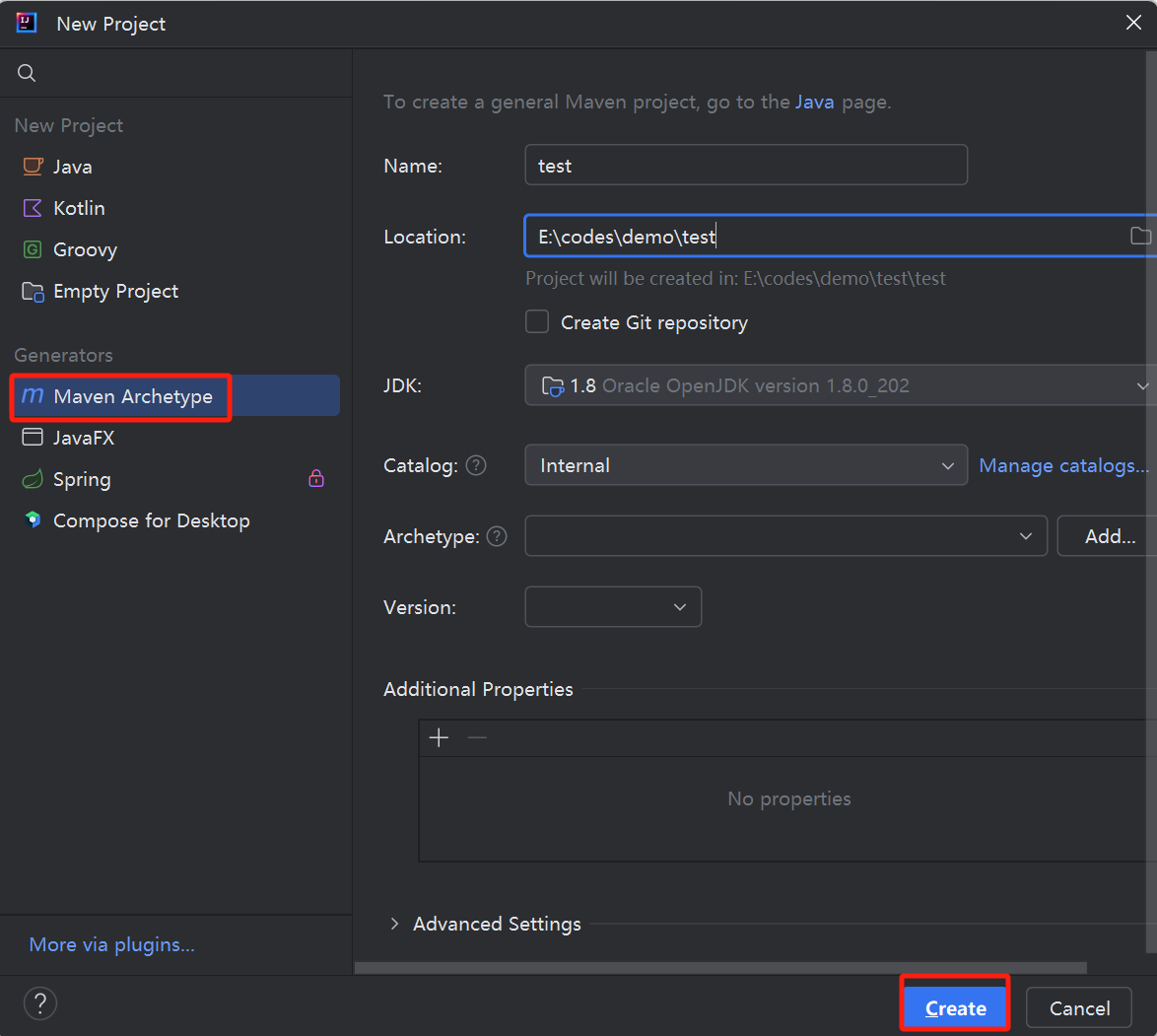Open the Manage catalogs link
Screen dimensions: 1157x1036
click(x=1063, y=465)
